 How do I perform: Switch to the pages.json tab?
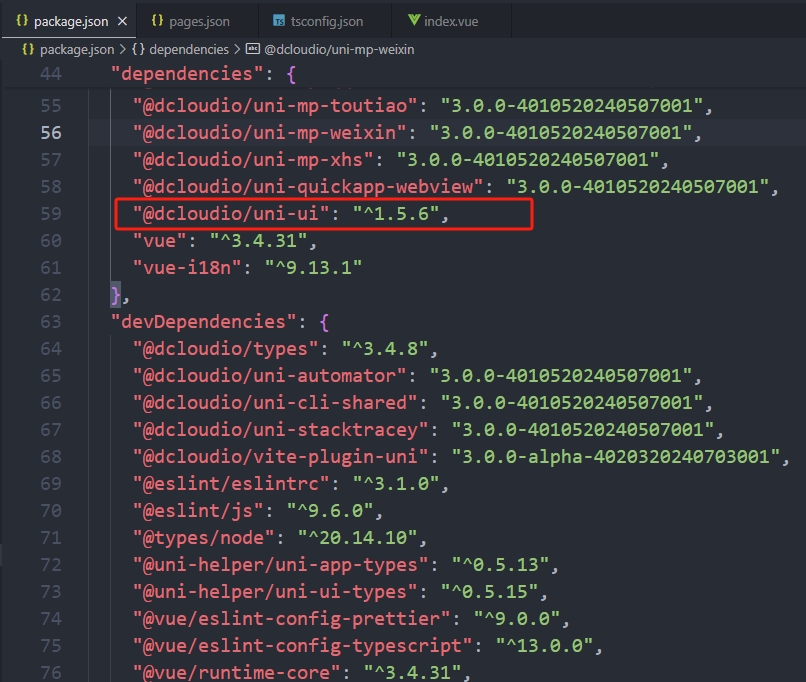point(198,20)
